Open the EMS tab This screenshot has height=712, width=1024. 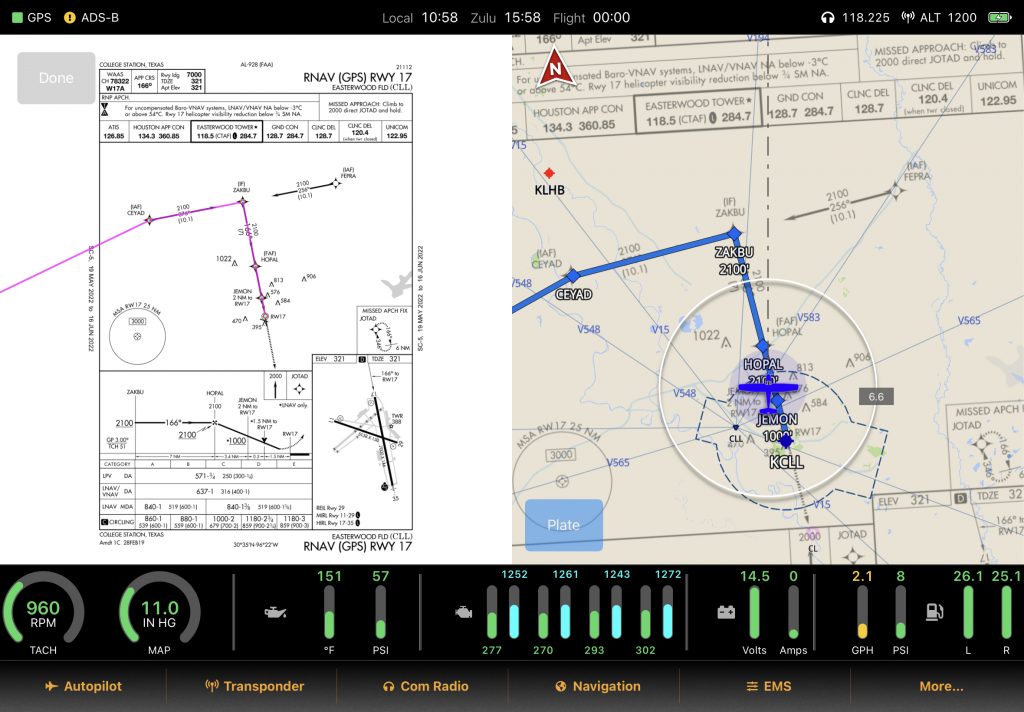tap(769, 686)
